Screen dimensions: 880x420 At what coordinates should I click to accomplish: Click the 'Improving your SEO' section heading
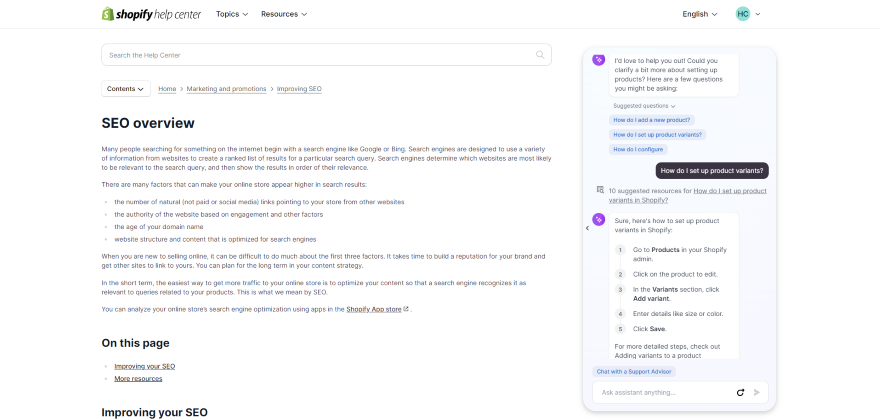[154, 413]
